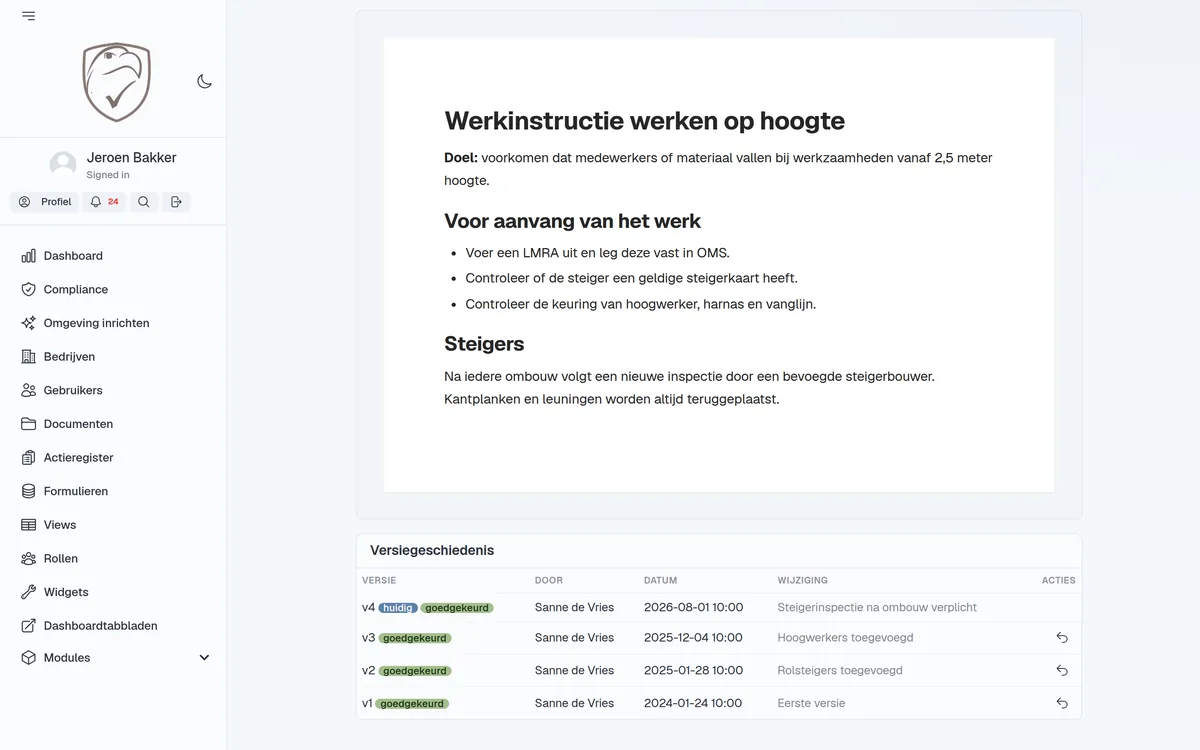Expand Modules chevron arrow
Viewport: 1200px width, 750px height.
pyautogui.click(x=204, y=658)
